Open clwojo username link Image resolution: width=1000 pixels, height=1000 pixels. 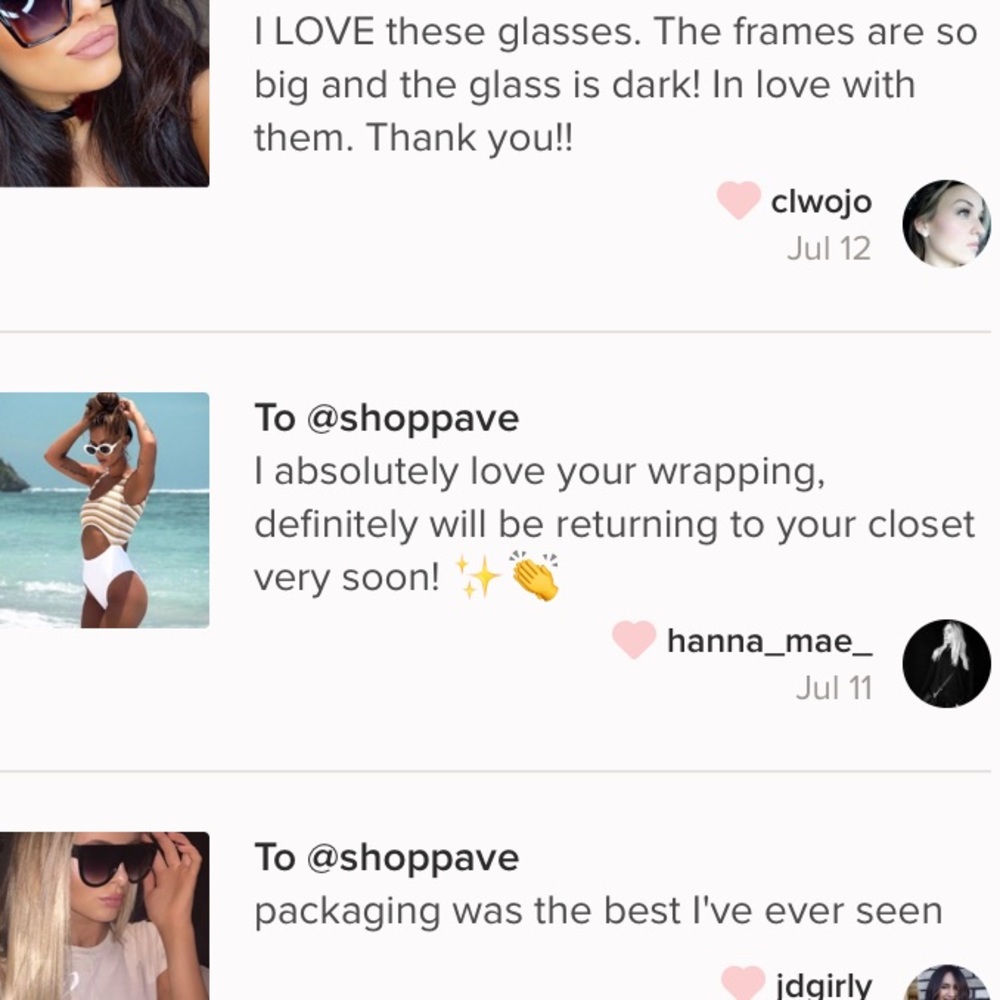coord(821,202)
